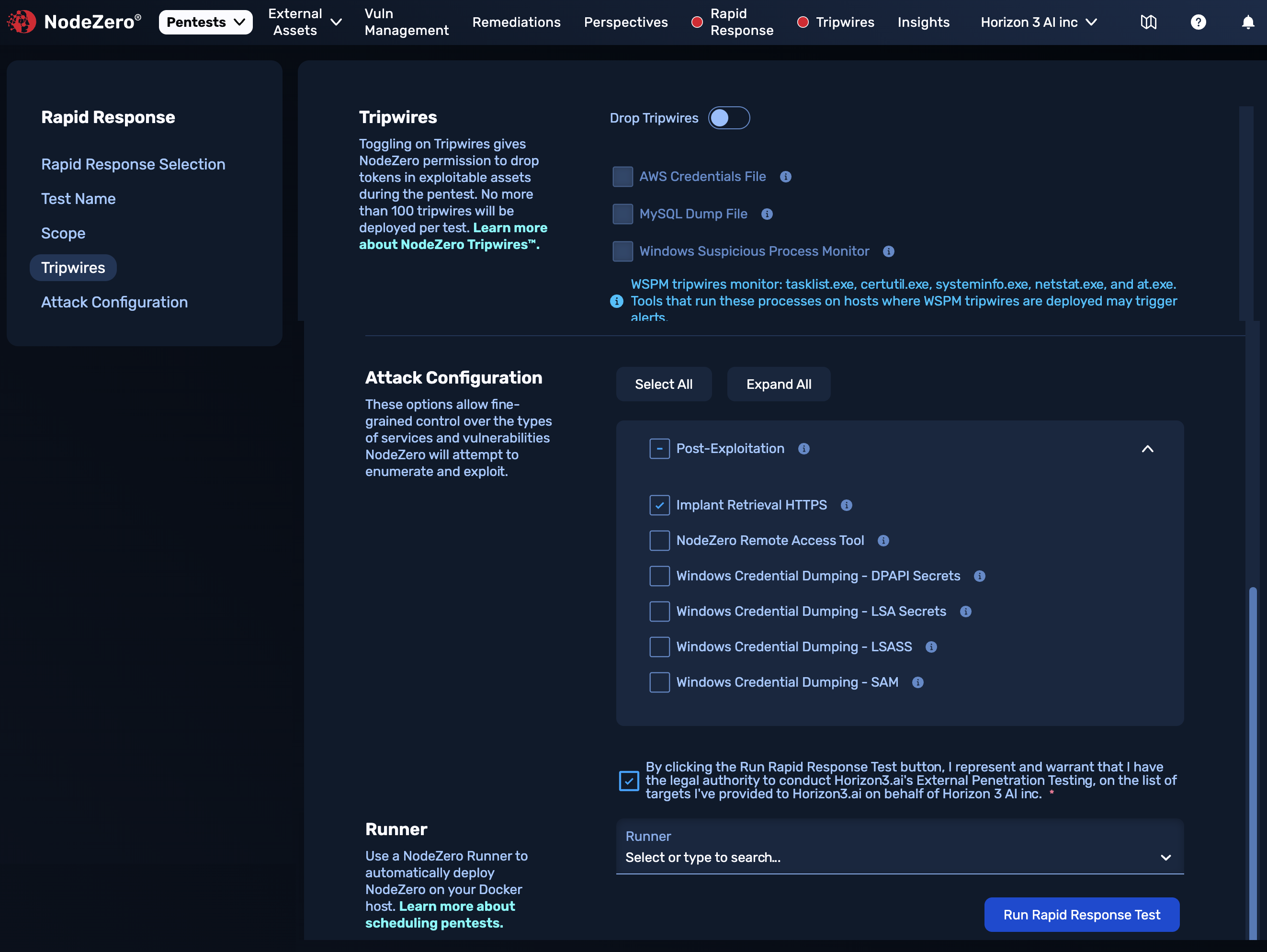Check Windows Suspicious Process Monitor checkbox
This screenshot has width=1267, height=952.
pyautogui.click(x=622, y=251)
